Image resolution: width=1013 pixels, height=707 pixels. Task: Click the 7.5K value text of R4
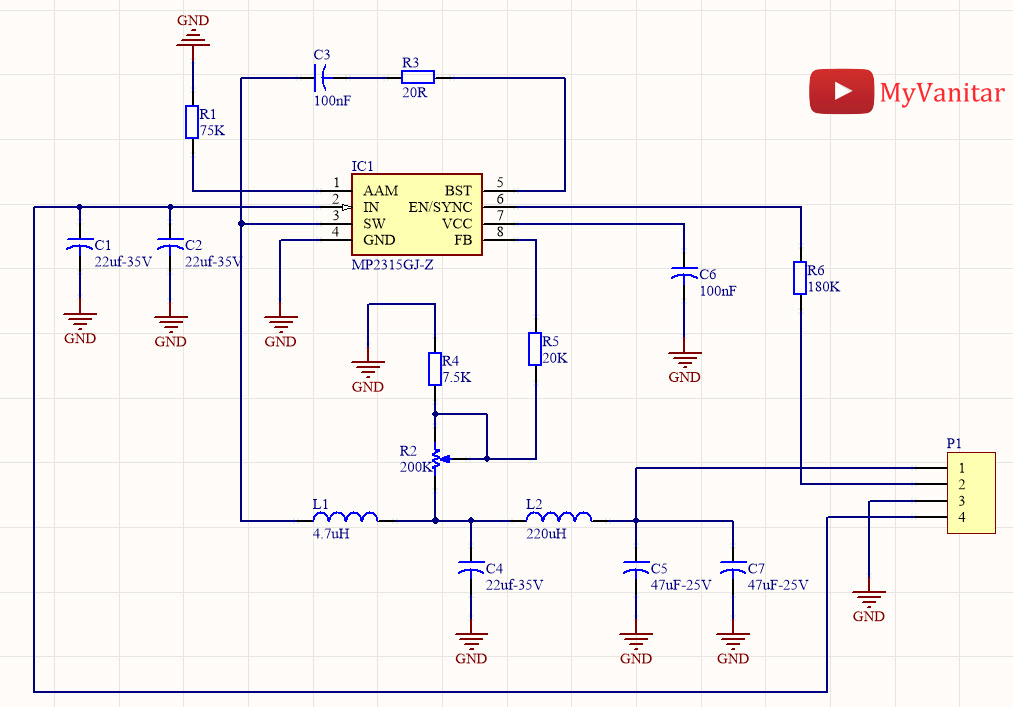point(457,377)
